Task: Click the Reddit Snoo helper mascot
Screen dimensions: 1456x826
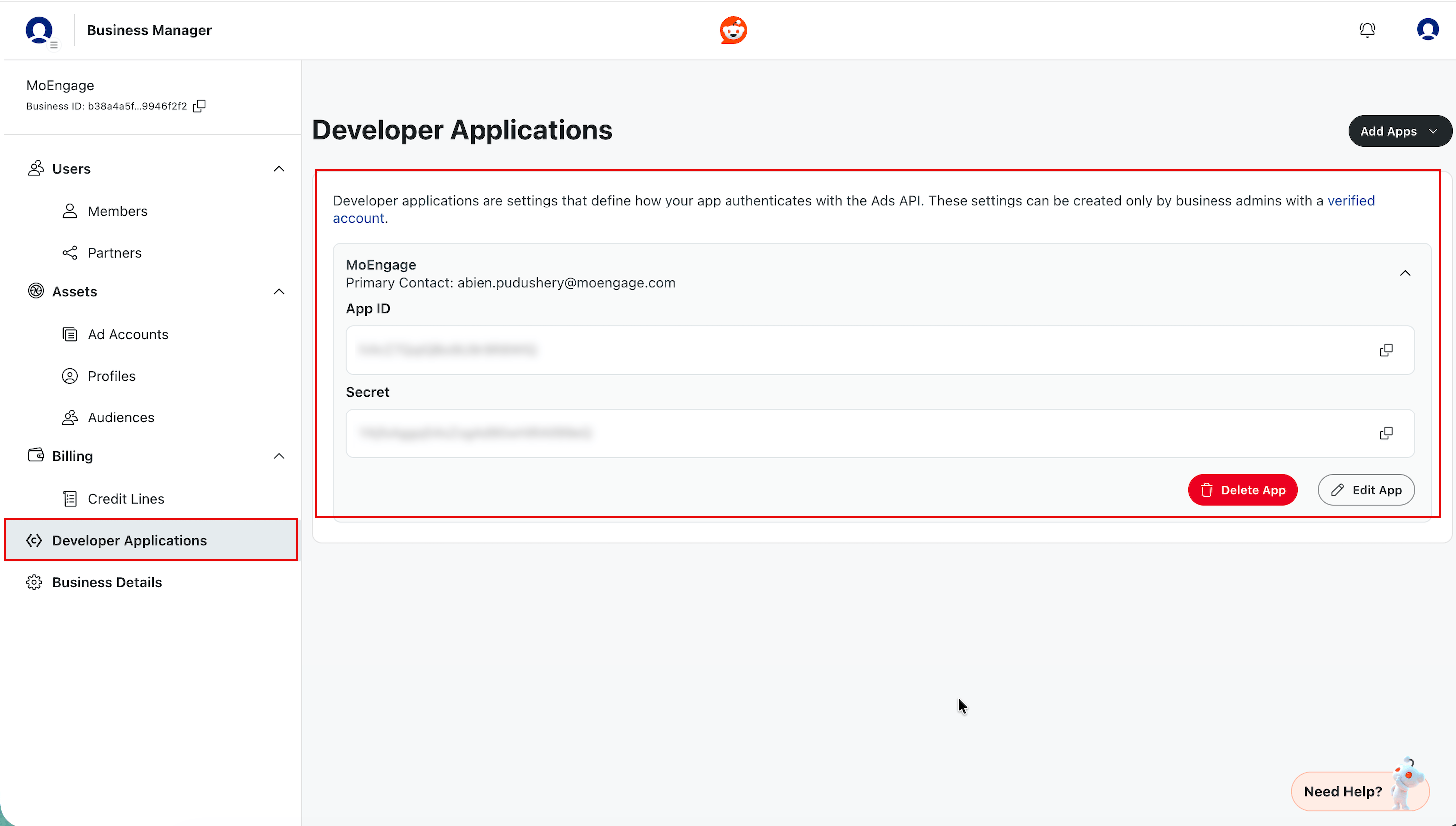Action: point(1407,783)
